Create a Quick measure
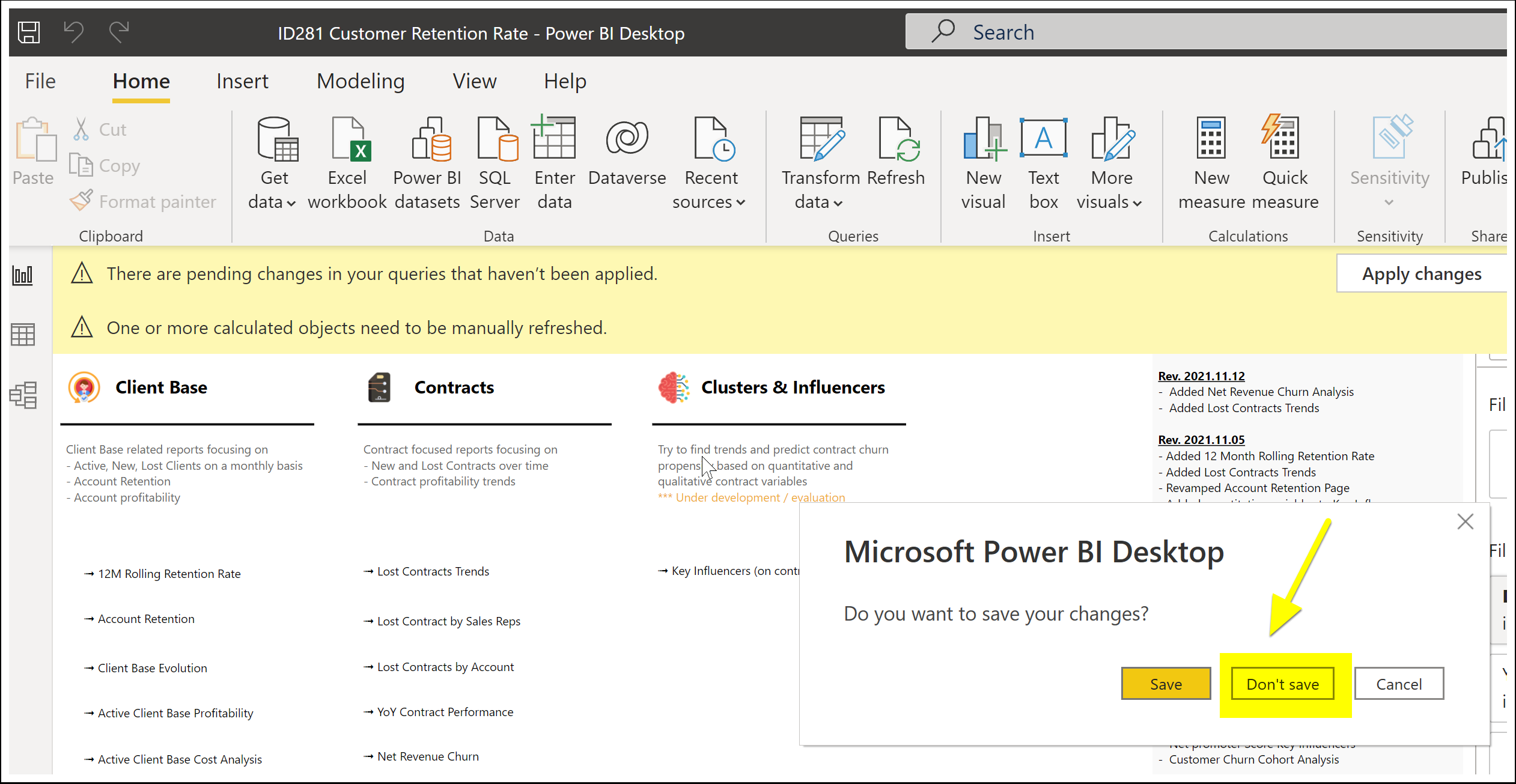Screen dimensions: 1516x784 click(x=1285, y=163)
